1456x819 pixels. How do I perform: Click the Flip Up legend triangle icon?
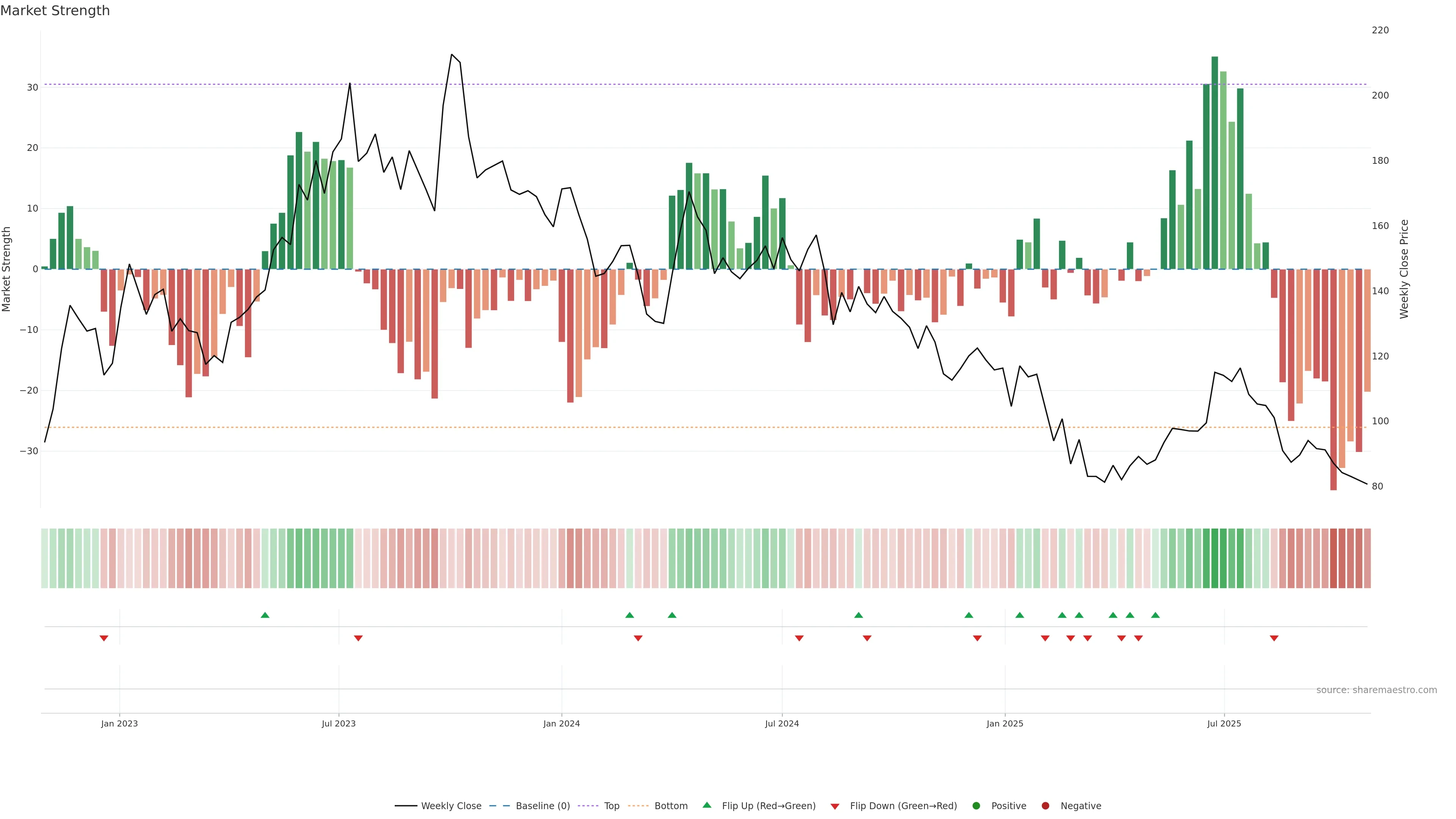point(706,805)
